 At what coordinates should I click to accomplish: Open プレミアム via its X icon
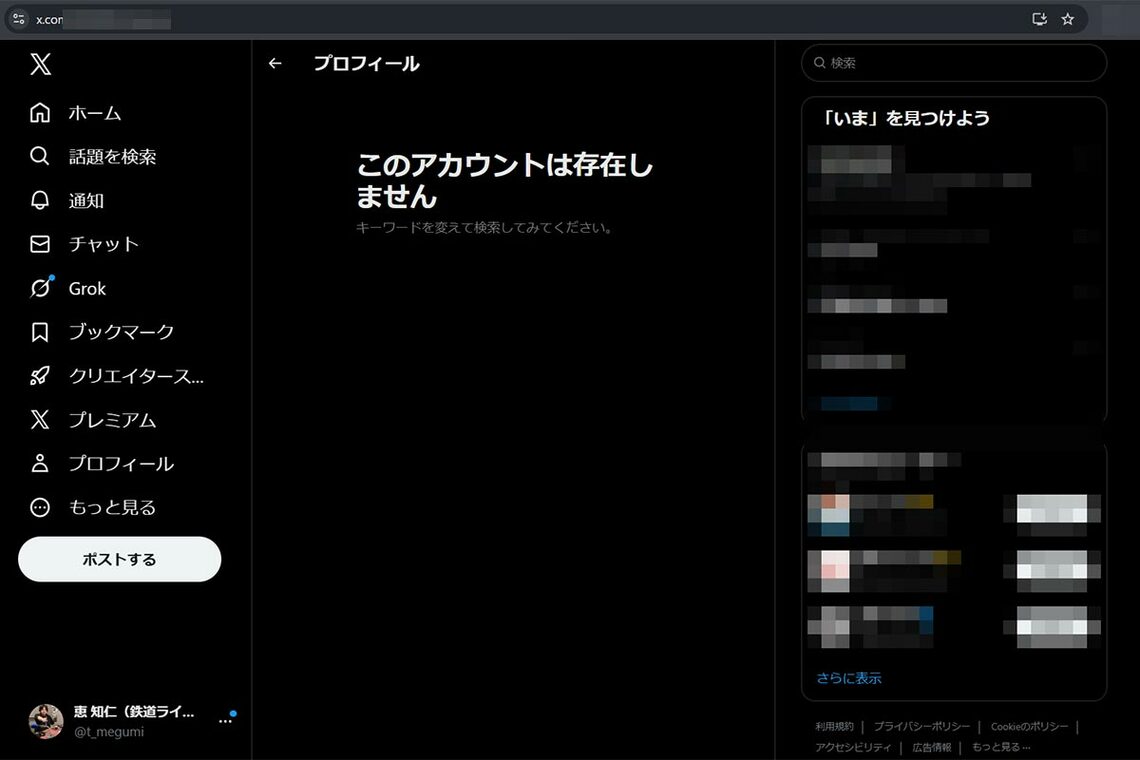pyautogui.click(x=39, y=419)
